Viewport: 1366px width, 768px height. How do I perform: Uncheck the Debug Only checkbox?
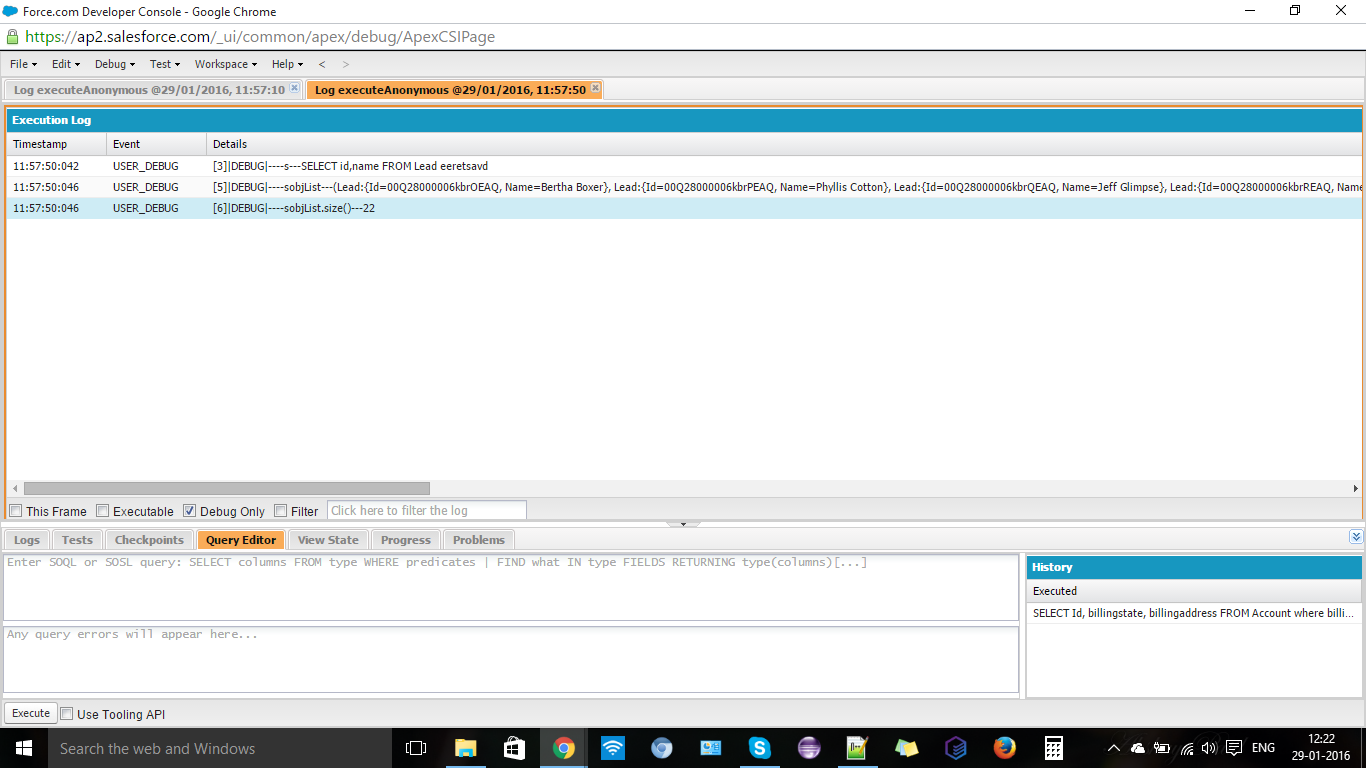[x=190, y=511]
